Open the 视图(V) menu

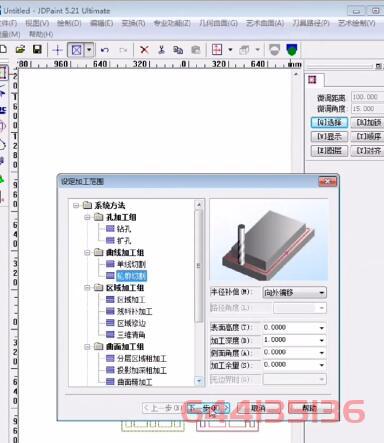pos(37,23)
